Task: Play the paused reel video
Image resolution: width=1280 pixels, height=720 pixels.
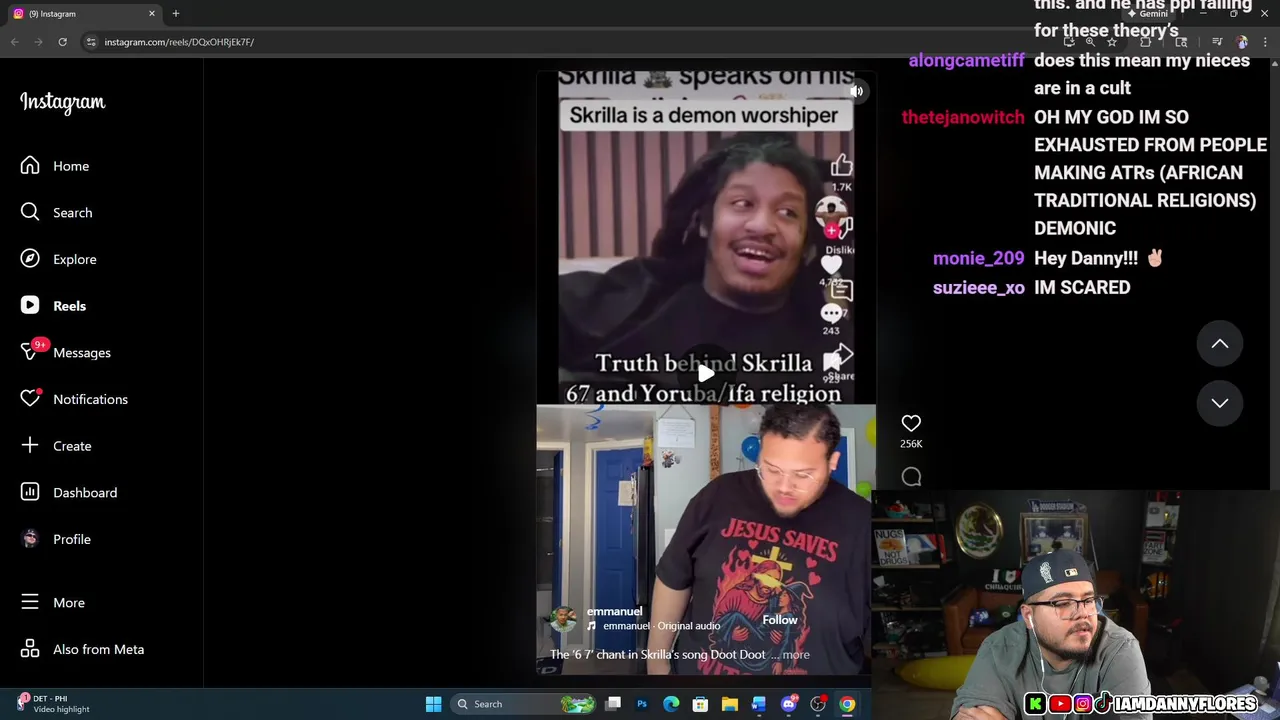Action: (x=706, y=373)
